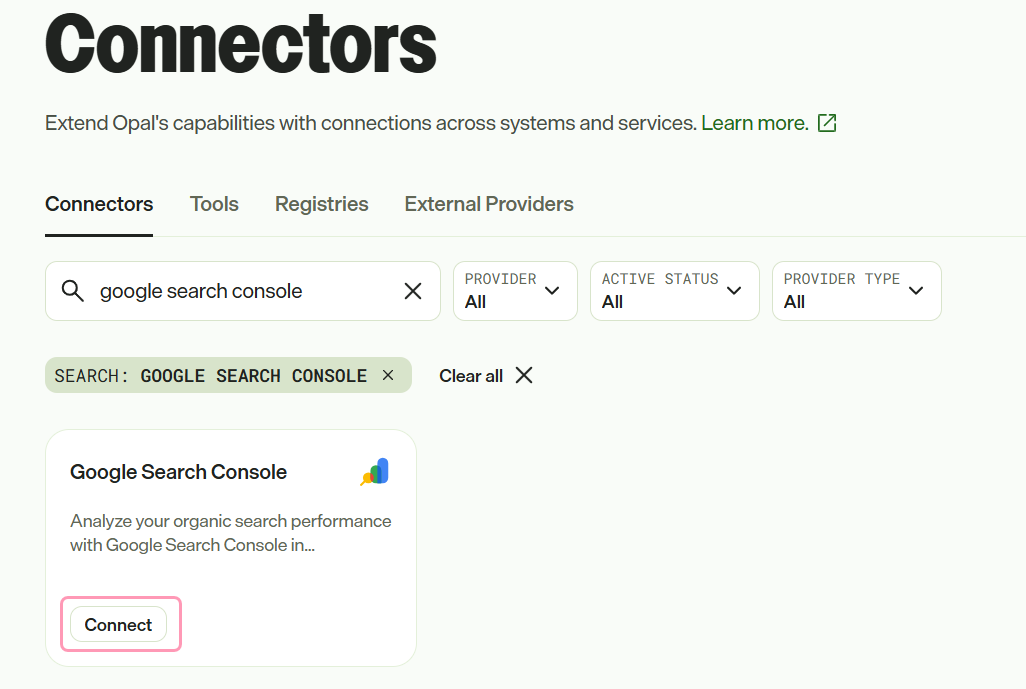Image resolution: width=1026 pixels, height=689 pixels.
Task: Select the Connectors tab
Action: 99,204
